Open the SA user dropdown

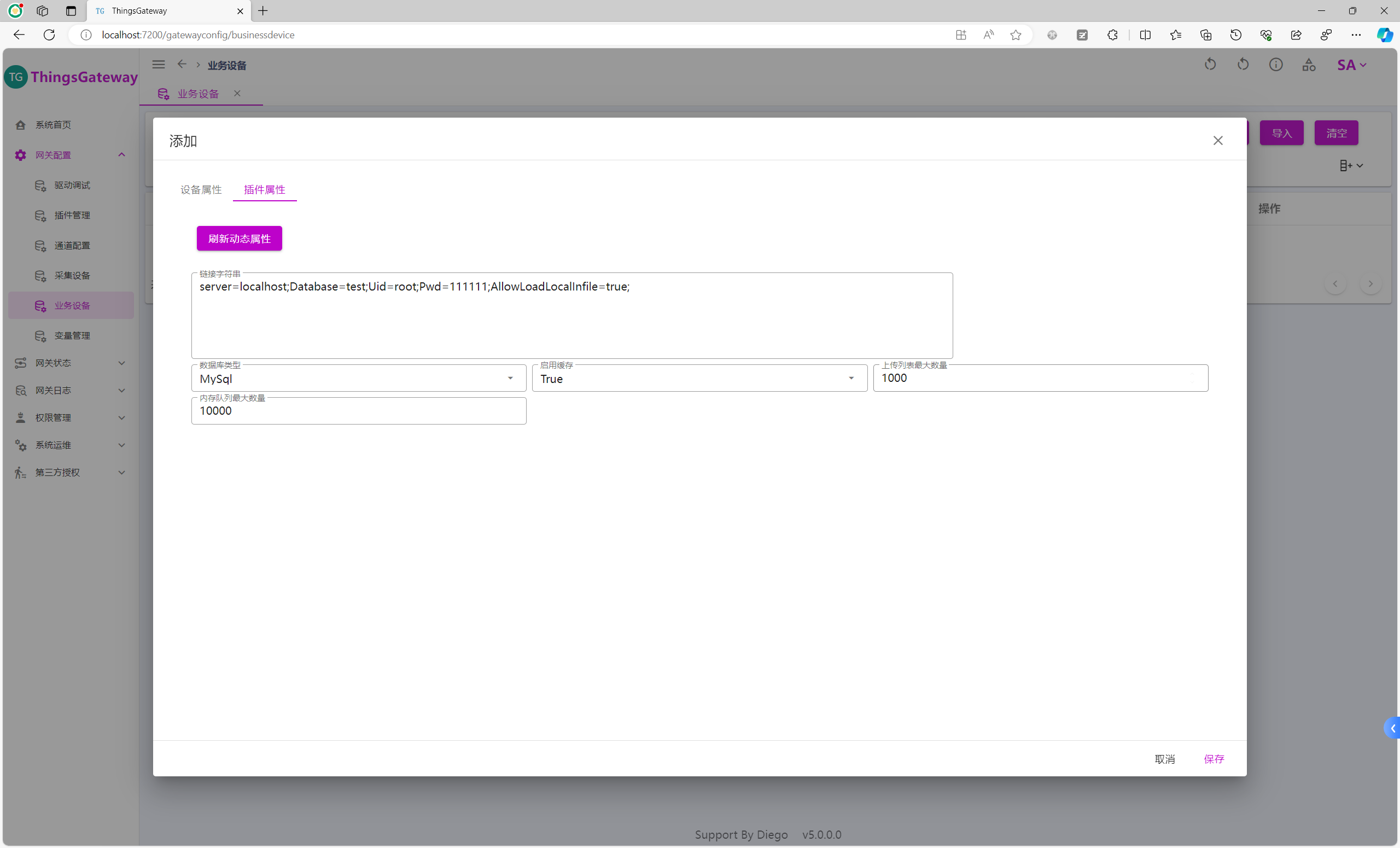(1351, 65)
